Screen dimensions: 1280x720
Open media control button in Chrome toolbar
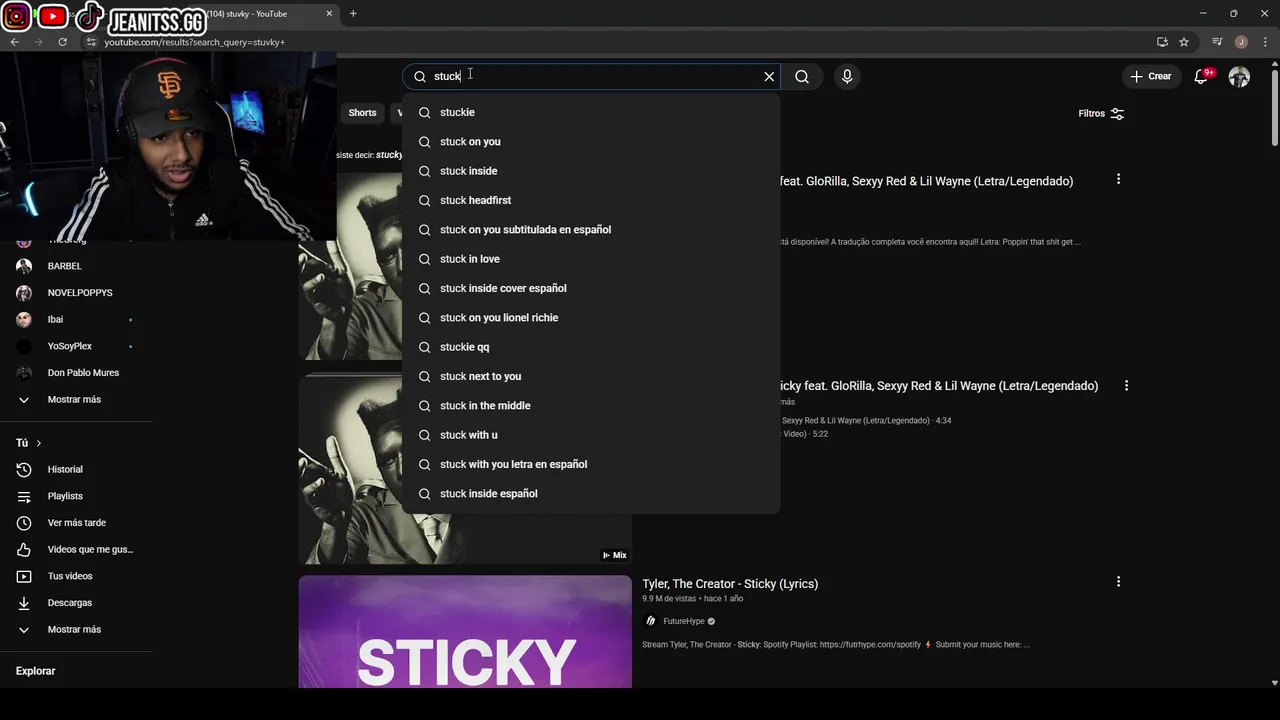(1217, 42)
